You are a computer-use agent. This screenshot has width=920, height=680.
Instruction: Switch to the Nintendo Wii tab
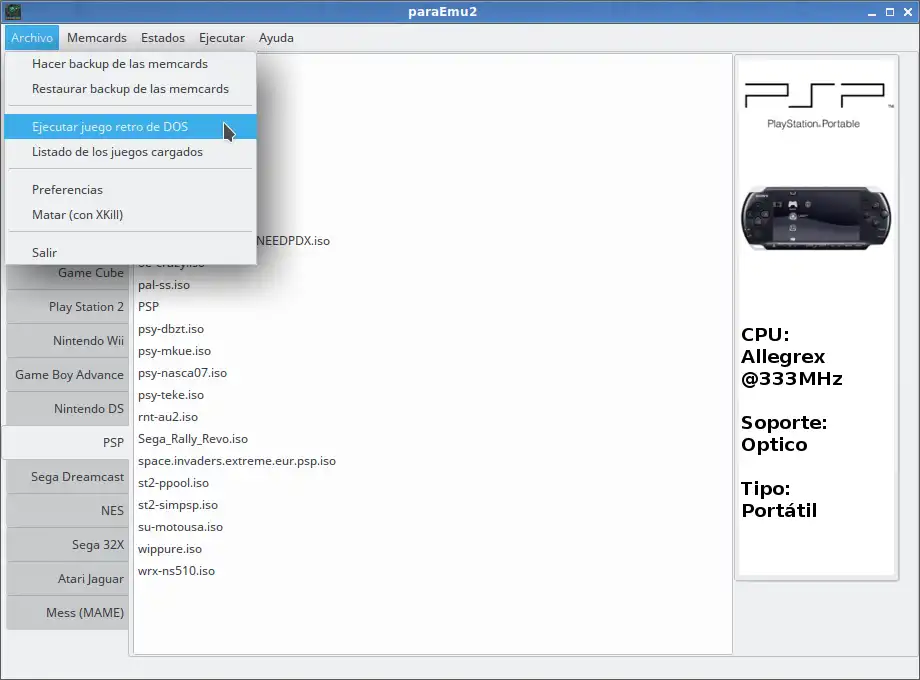(68, 341)
